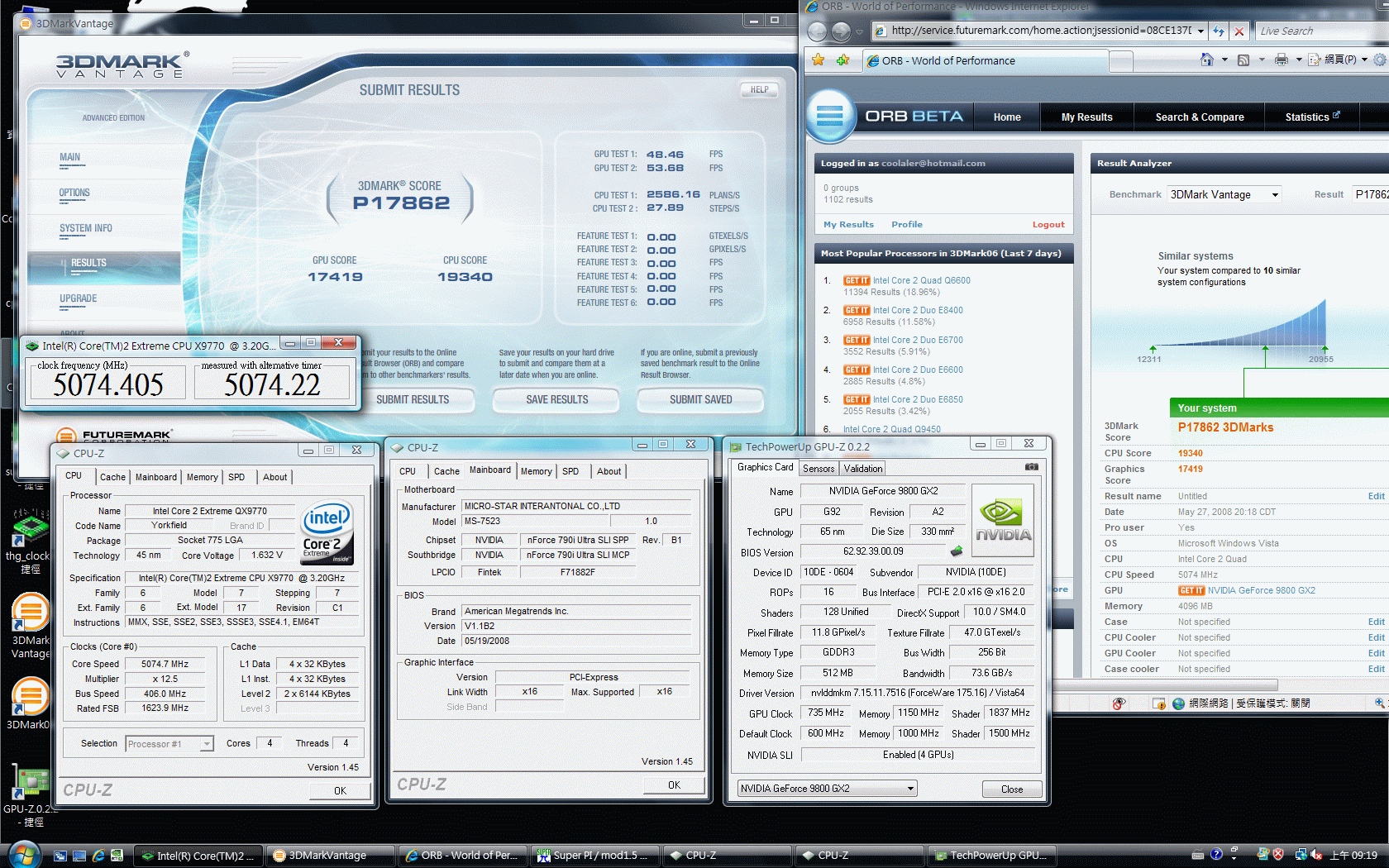This screenshot has height=868, width=1389.
Task: Click the SUBMIT RESULTS button
Action: [x=413, y=400]
